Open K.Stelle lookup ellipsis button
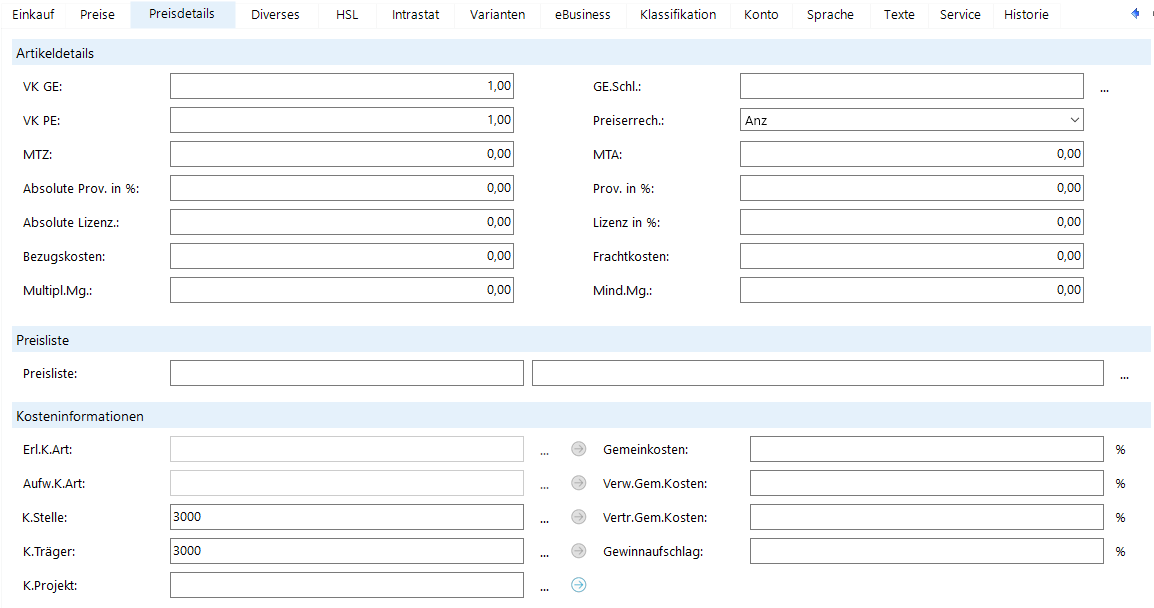This screenshot has width=1154, height=608. (545, 519)
